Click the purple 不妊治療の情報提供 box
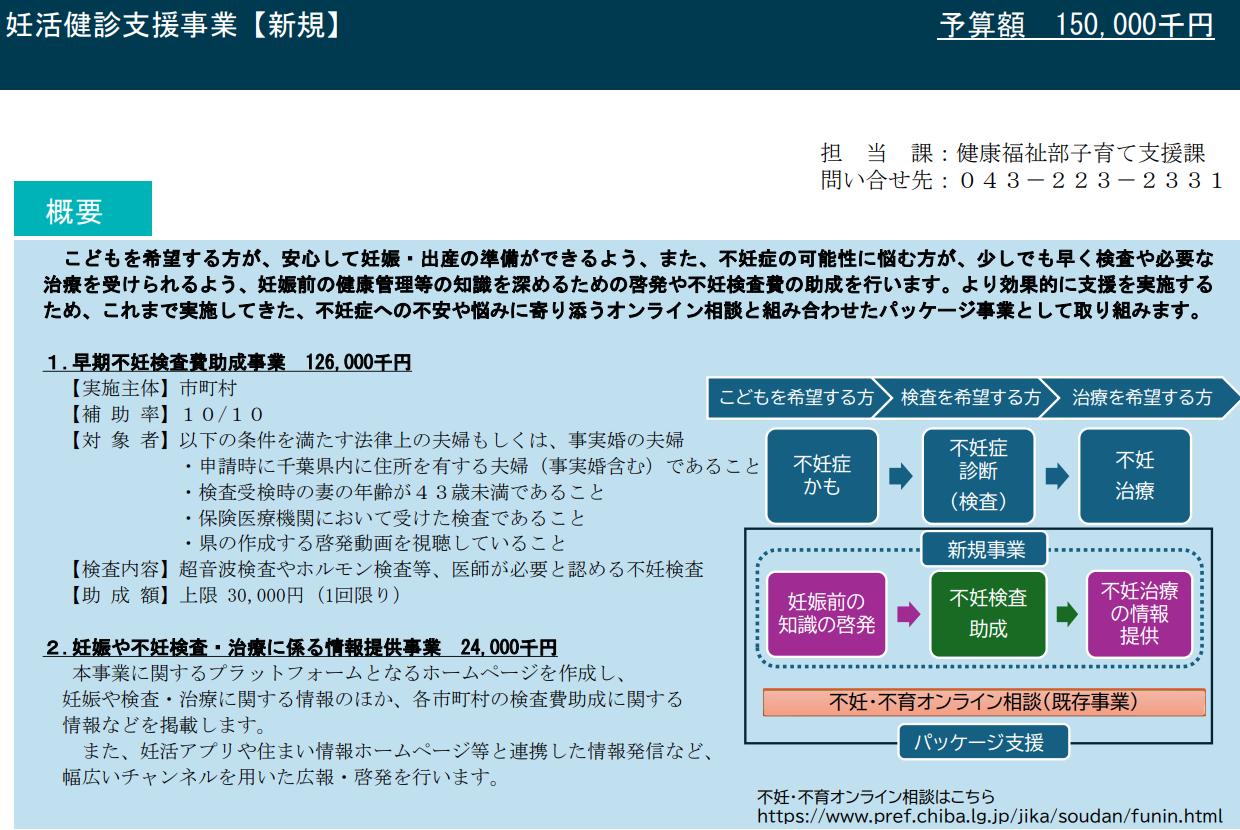1240x830 pixels. 1139,614
